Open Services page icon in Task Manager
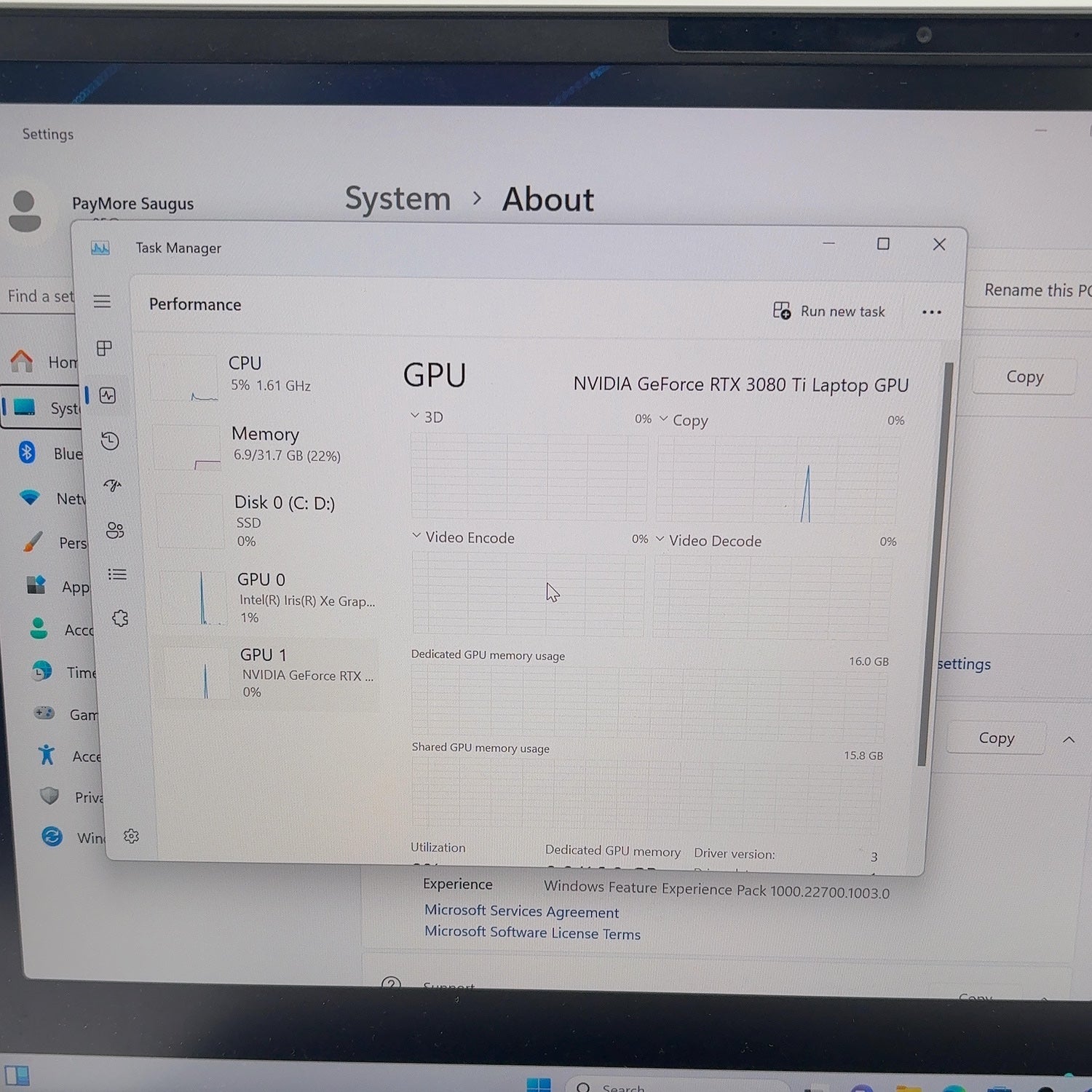This screenshot has height=1092, width=1092. click(x=120, y=619)
